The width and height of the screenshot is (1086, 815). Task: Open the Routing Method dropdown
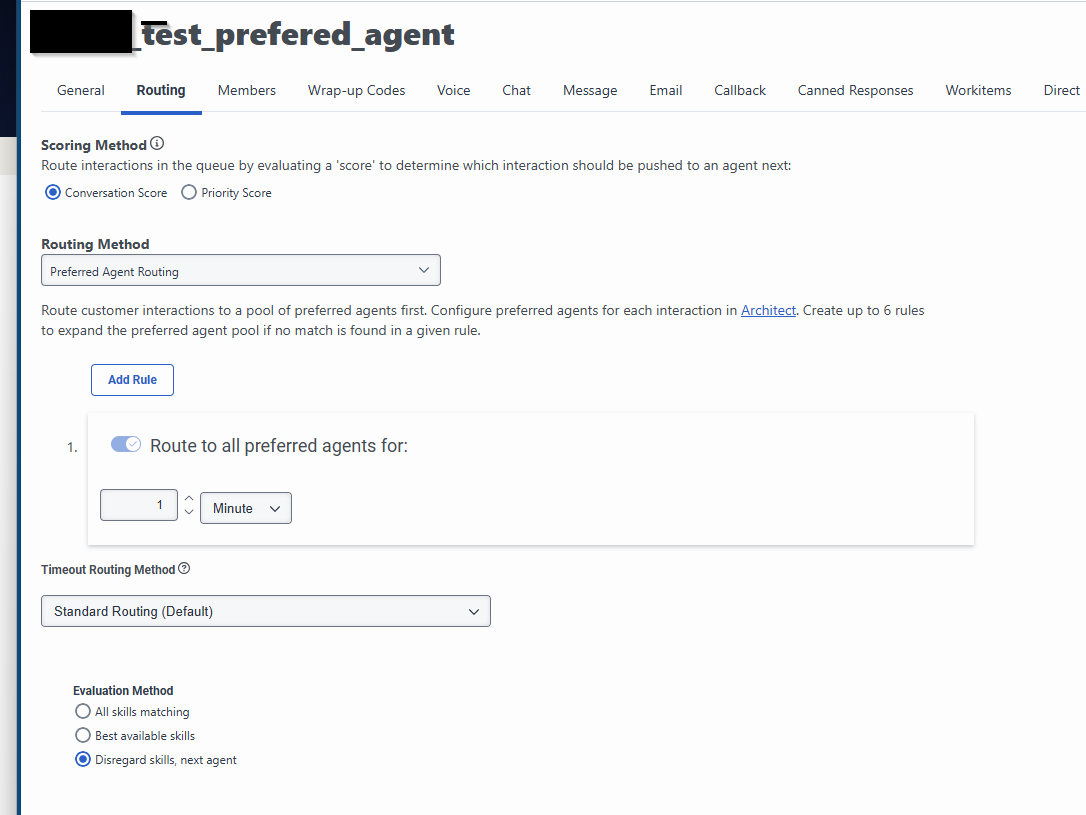240,271
